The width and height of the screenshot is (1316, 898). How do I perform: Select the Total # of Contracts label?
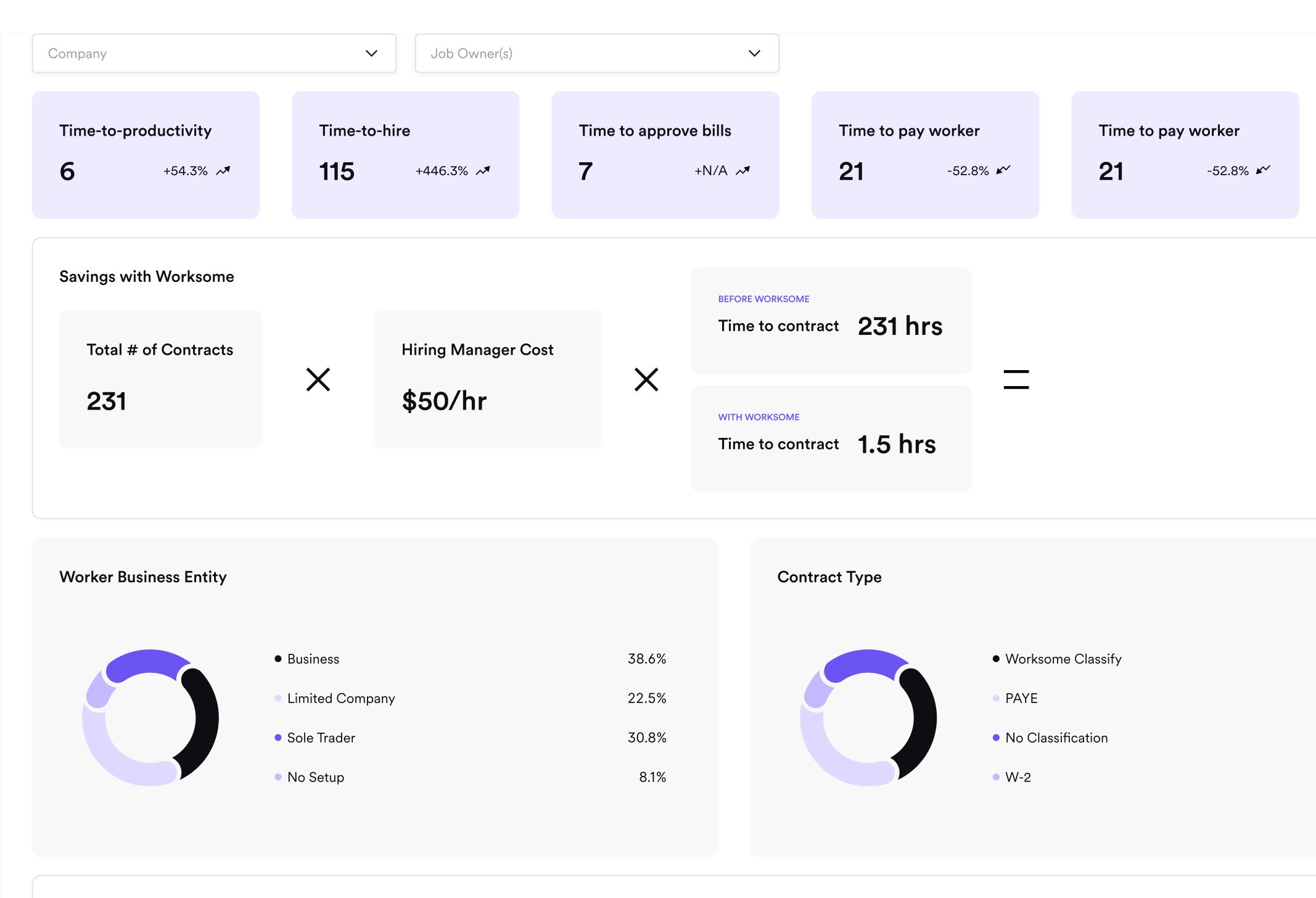160,350
